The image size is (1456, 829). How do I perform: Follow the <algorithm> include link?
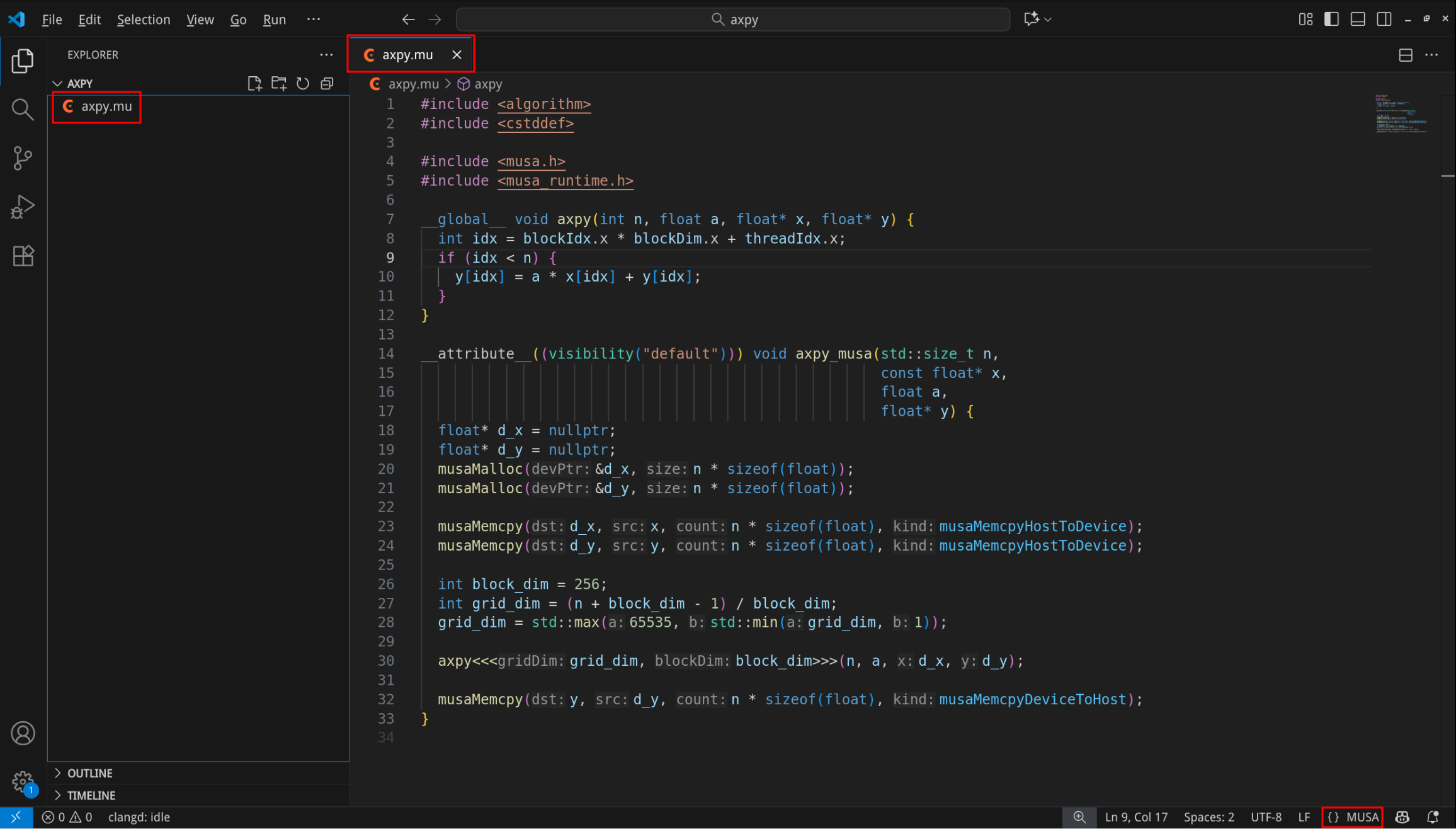click(x=544, y=104)
